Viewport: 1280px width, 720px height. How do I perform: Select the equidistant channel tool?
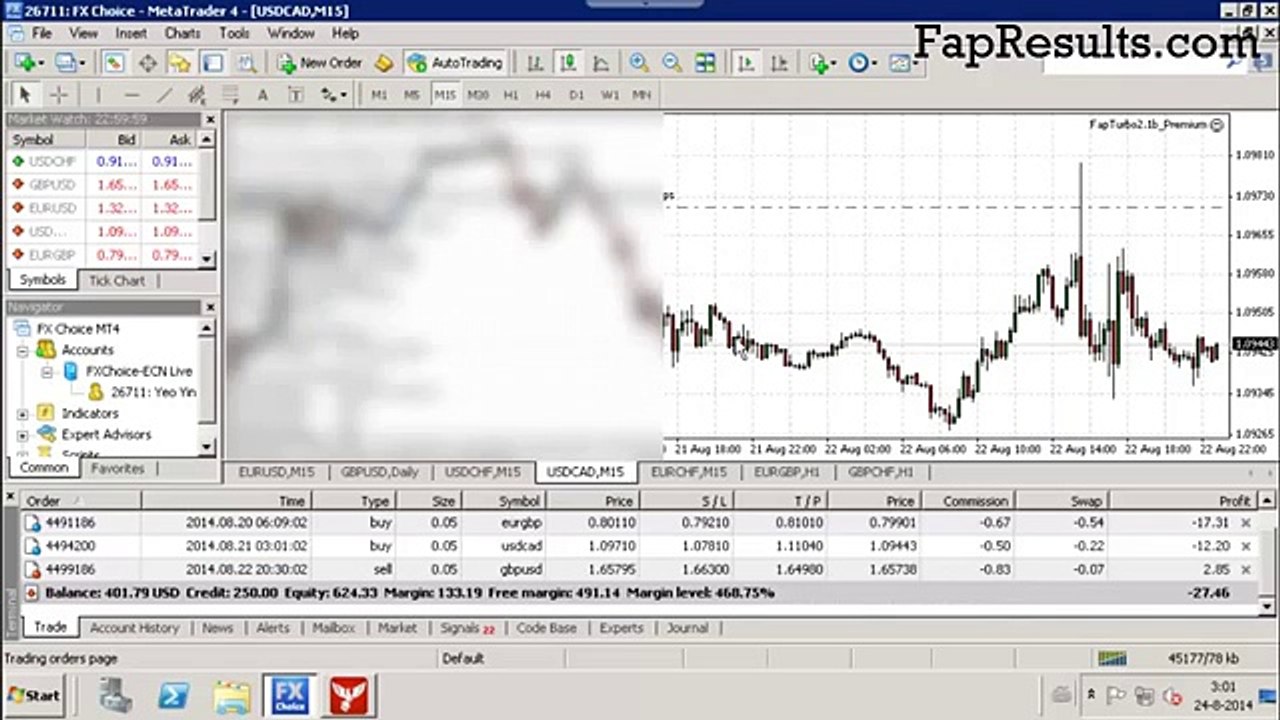tap(197, 95)
